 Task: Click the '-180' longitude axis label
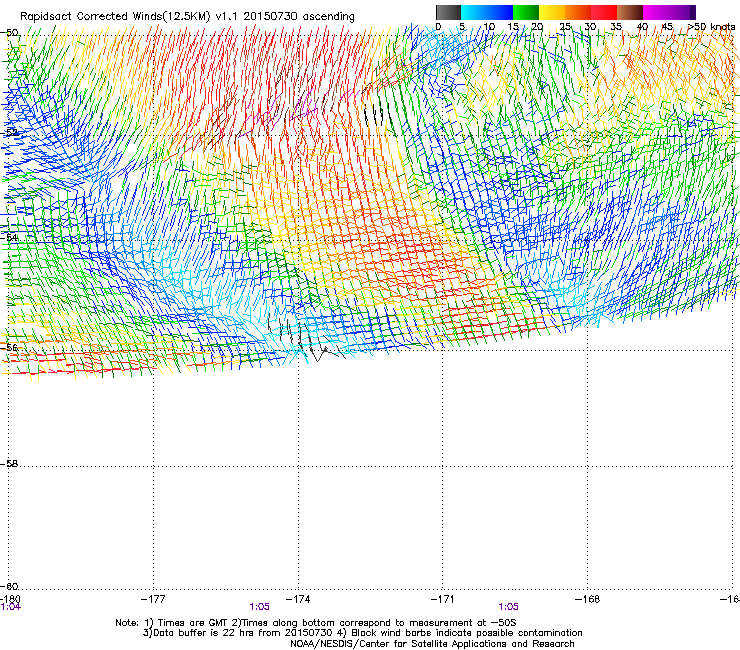click(10, 599)
